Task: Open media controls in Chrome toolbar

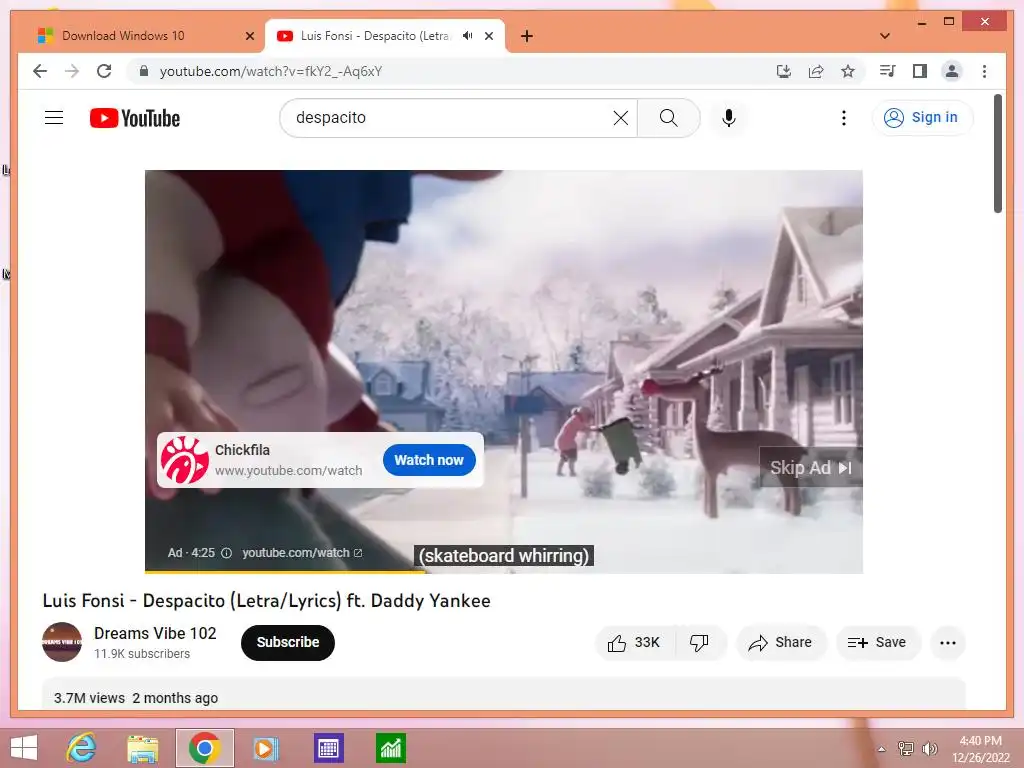Action: pos(887,71)
